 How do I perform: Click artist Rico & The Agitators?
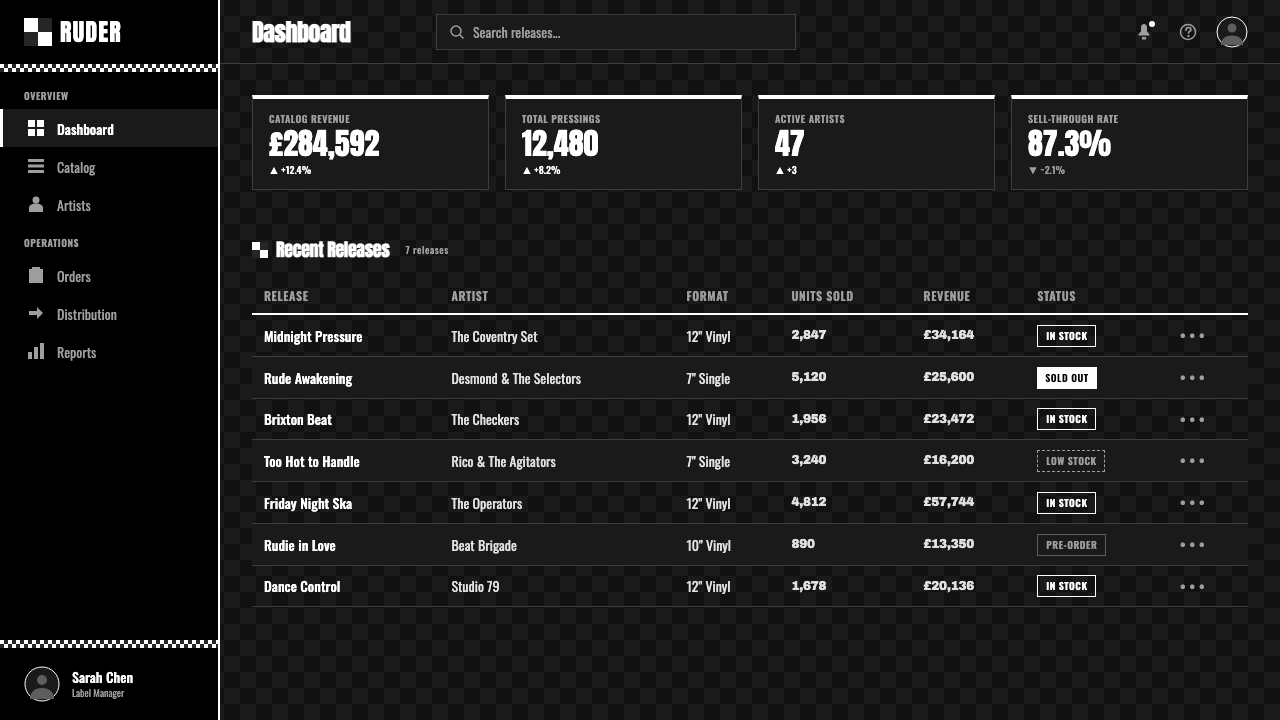503,462
